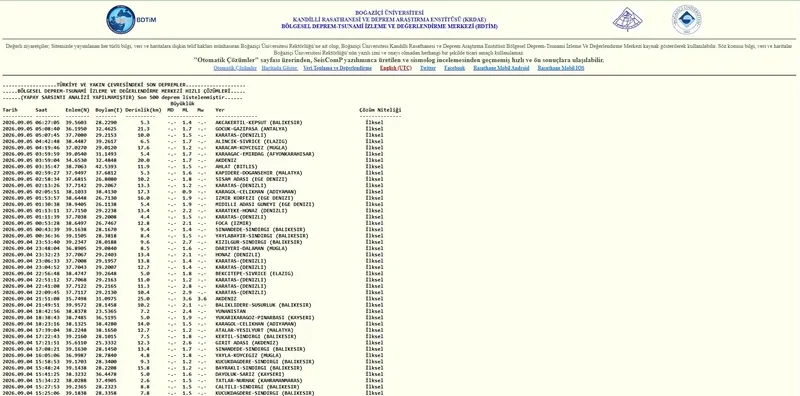Image resolution: width=800 pixels, height=396 pixels.
Task: Click longitude 42.5393 in AHLAT row
Action: tap(106, 166)
